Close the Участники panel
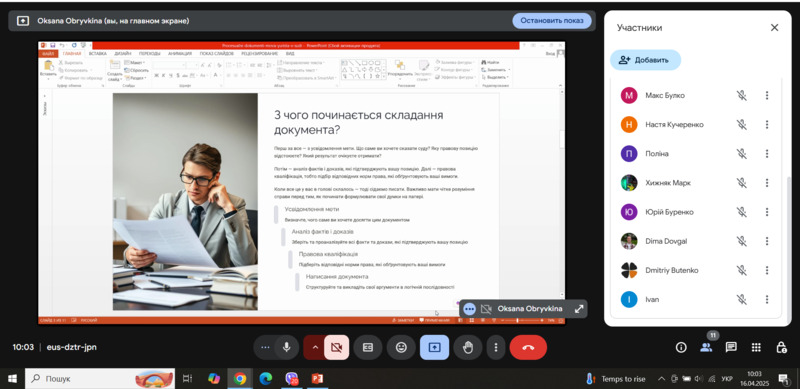This screenshot has width=800, height=389. tap(774, 28)
